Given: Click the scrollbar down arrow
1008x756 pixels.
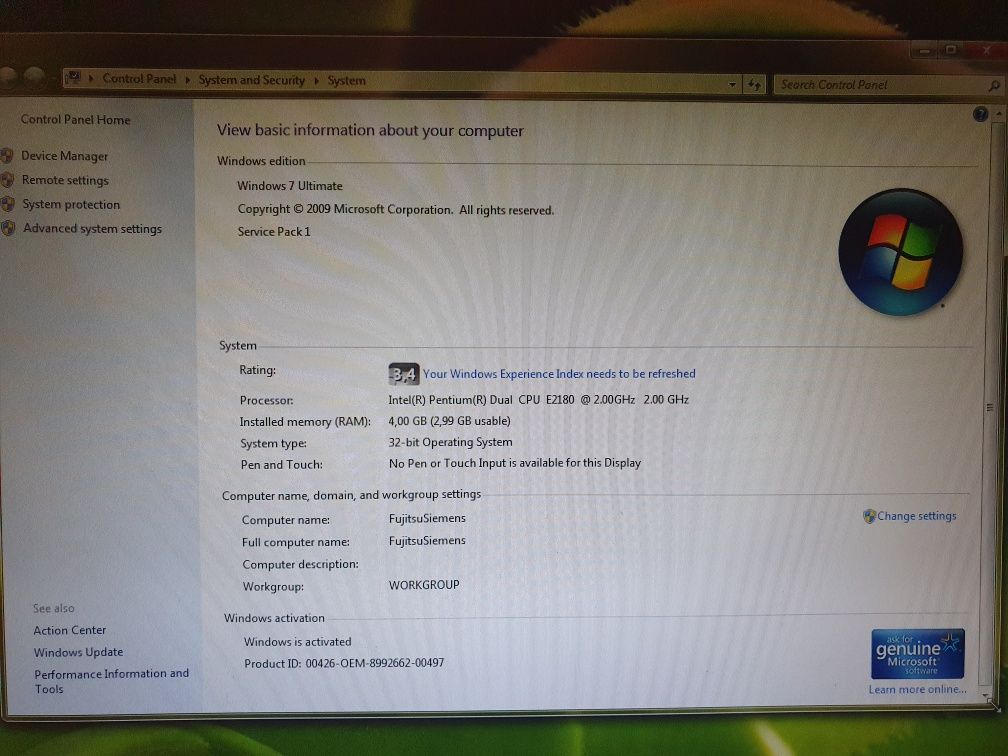Looking at the screenshot, I should (x=987, y=696).
